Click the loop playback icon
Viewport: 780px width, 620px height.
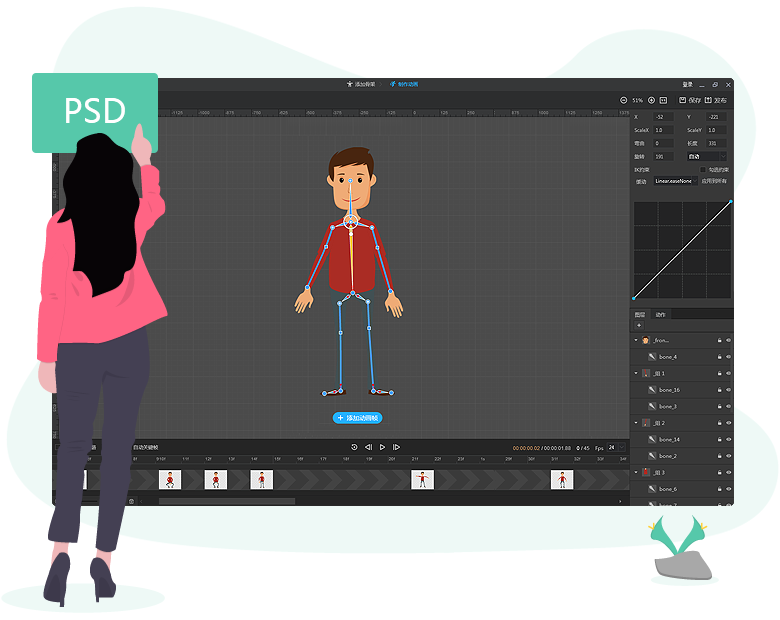tap(354, 447)
